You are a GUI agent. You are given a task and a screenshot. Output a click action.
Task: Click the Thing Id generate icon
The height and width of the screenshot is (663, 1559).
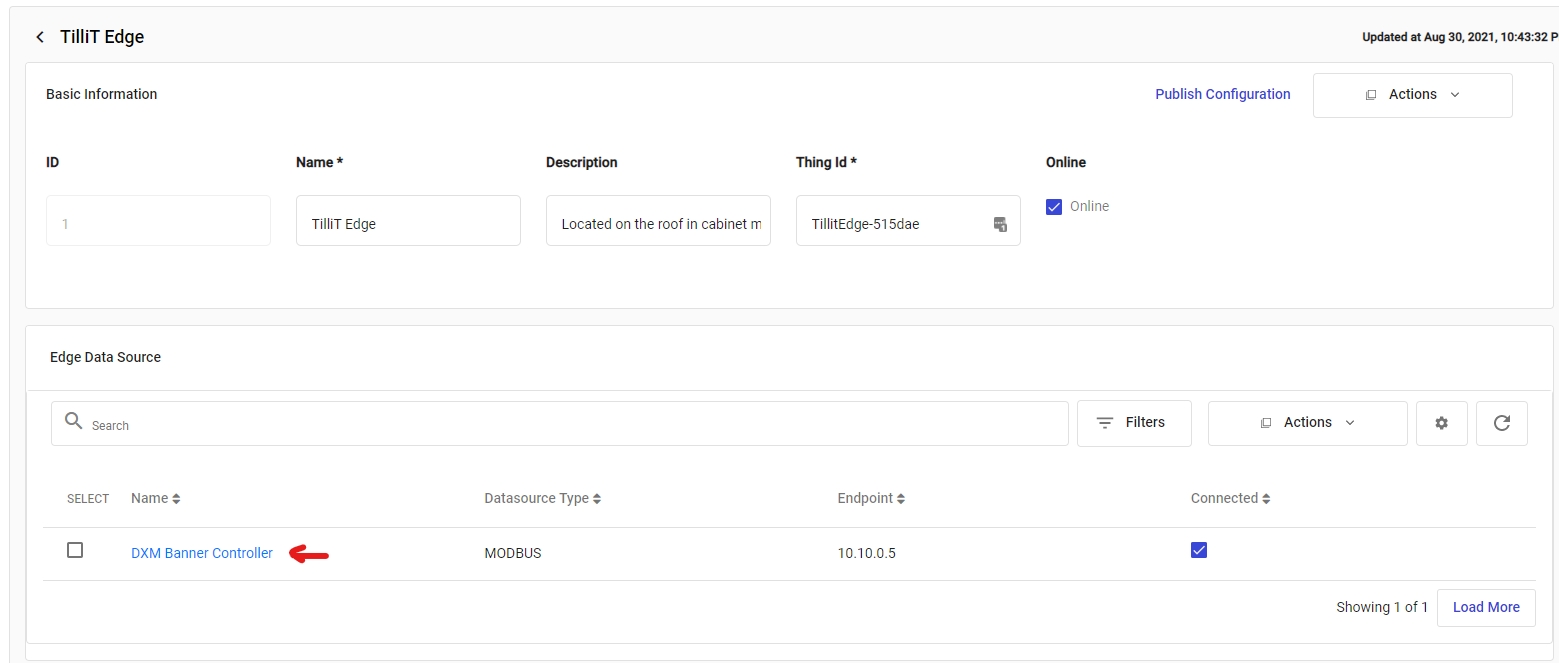[x=999, y=224]
